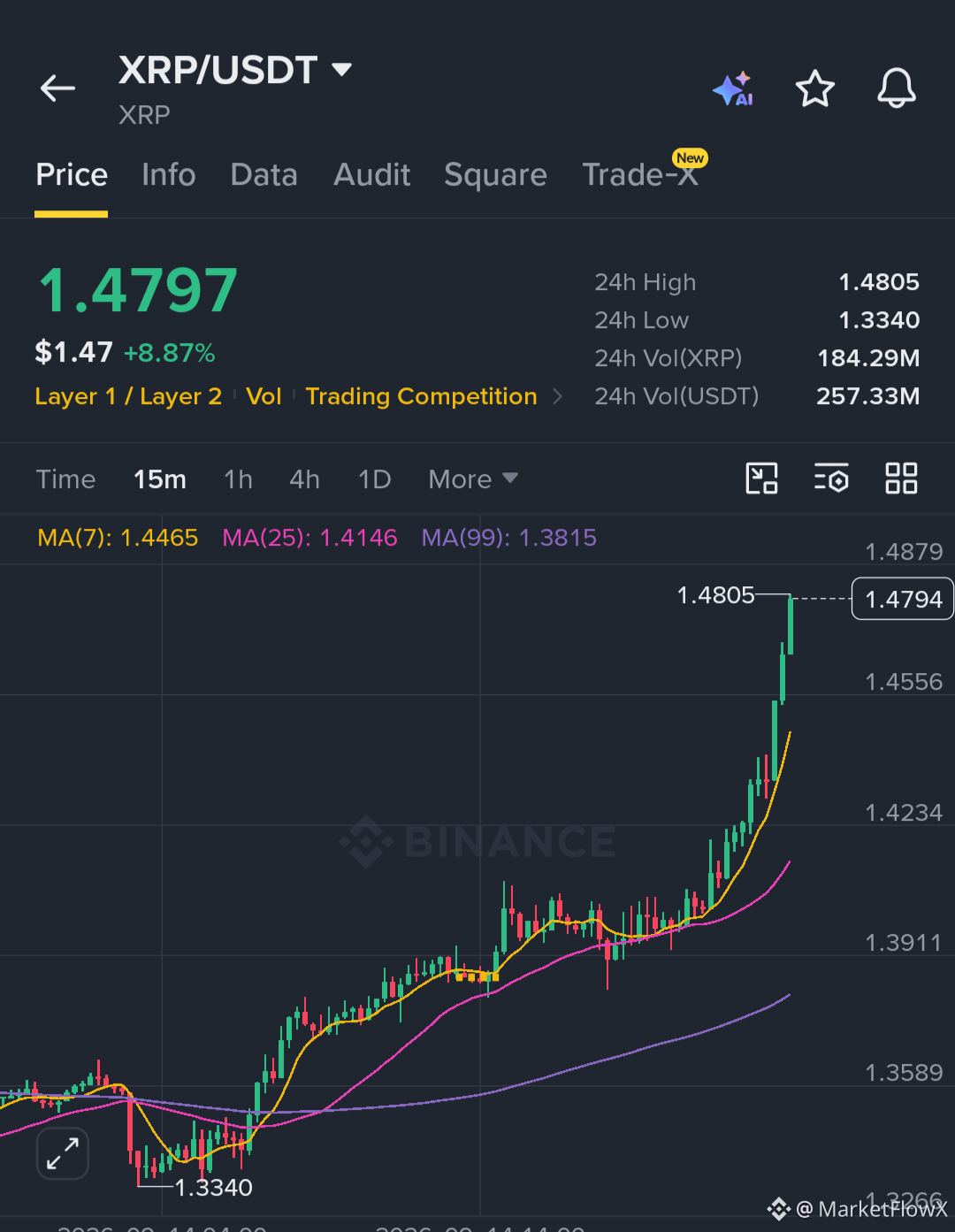This screenshot has width=955, height=1232.
Task: Open Trading Competition link
Action: [x=422, y=396]
